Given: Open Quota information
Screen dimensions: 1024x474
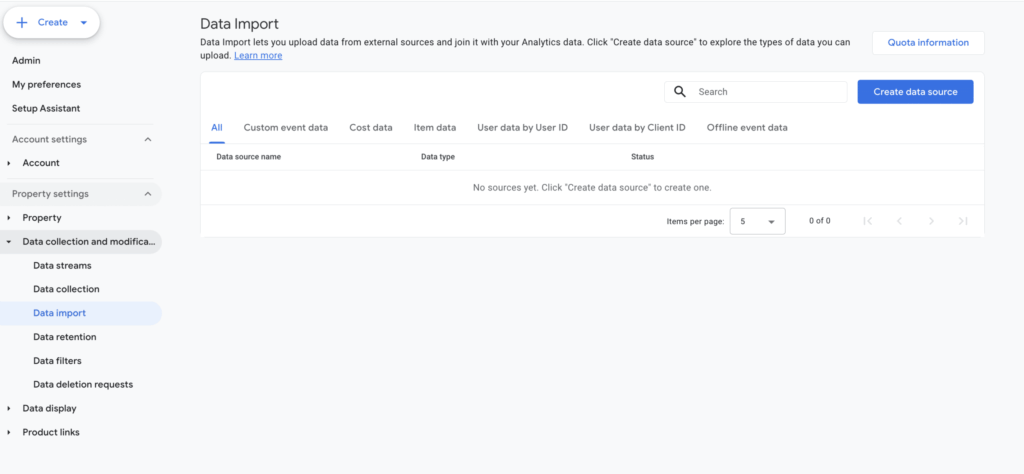Looking at the screenshot, I should point(928,43).
